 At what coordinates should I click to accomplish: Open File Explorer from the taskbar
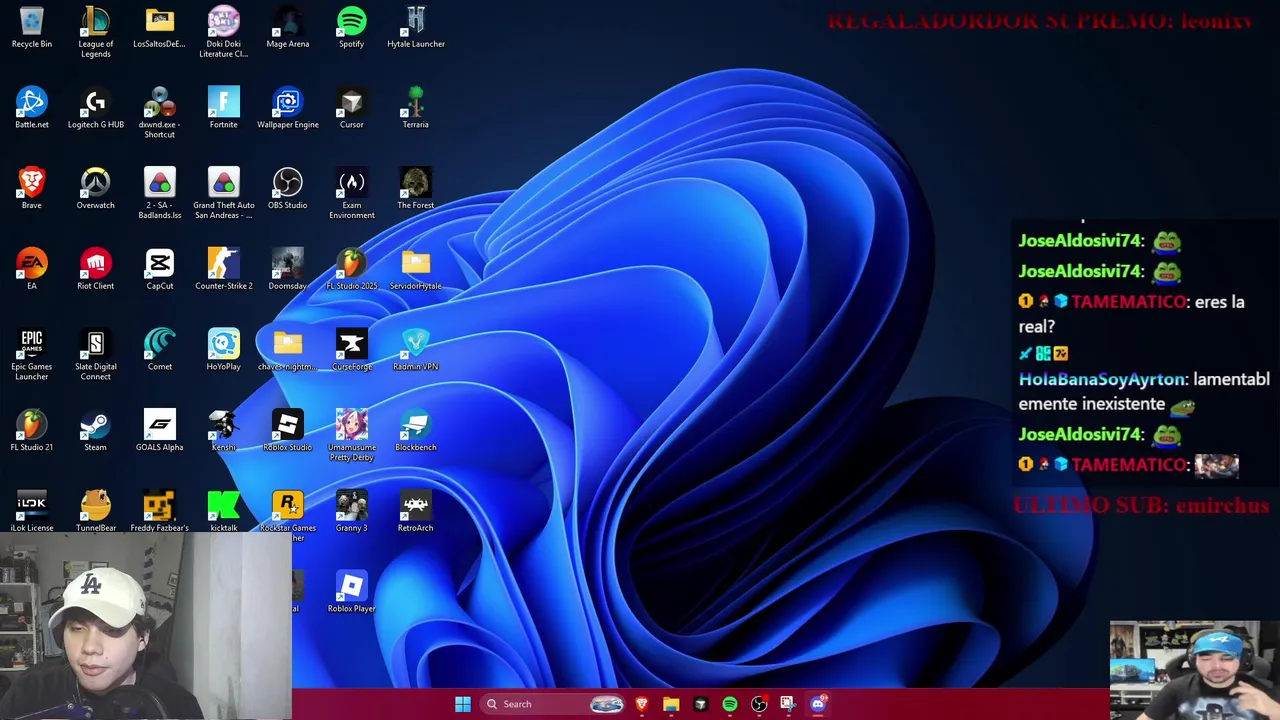pos(671,704)
